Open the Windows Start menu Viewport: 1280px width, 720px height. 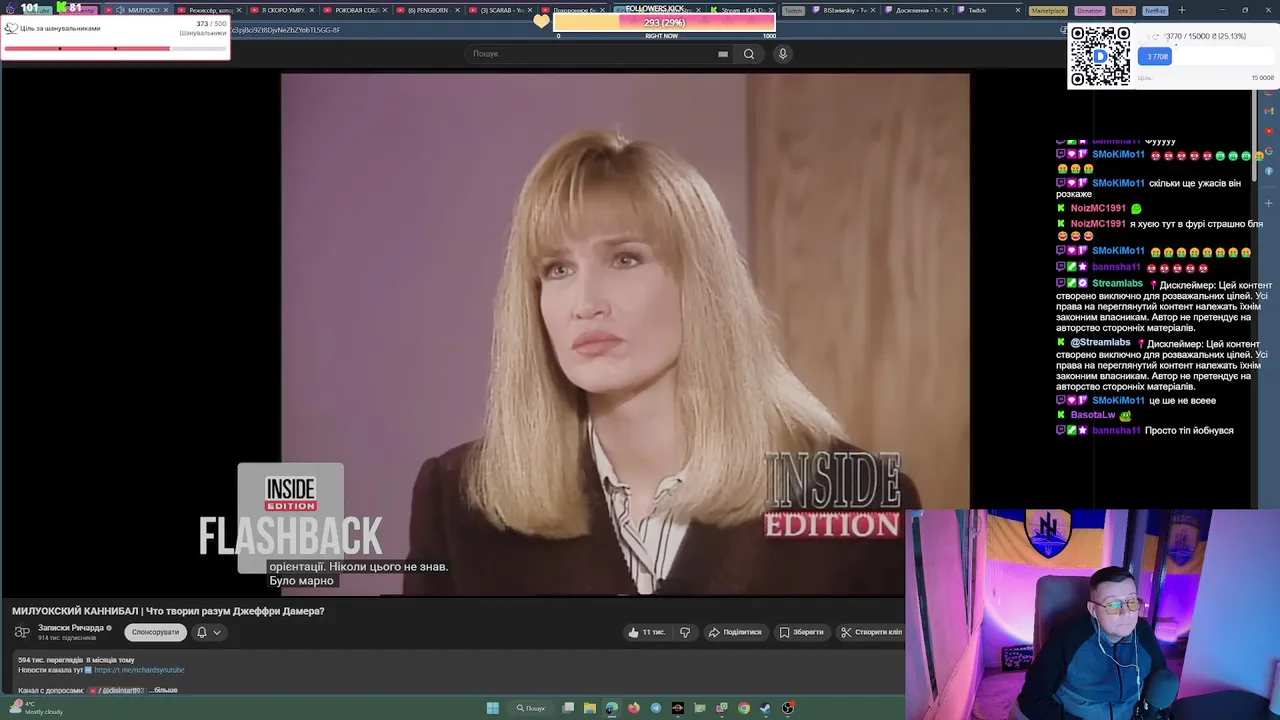492,708
